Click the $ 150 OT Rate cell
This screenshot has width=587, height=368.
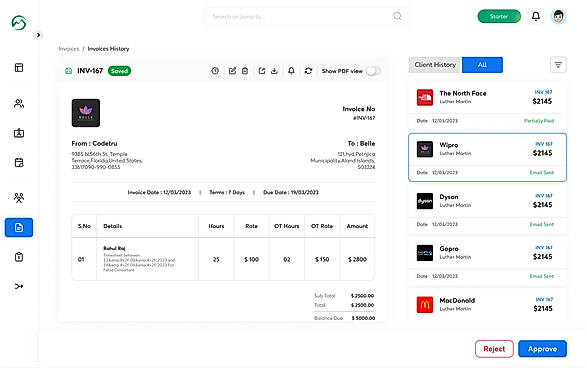322,259
